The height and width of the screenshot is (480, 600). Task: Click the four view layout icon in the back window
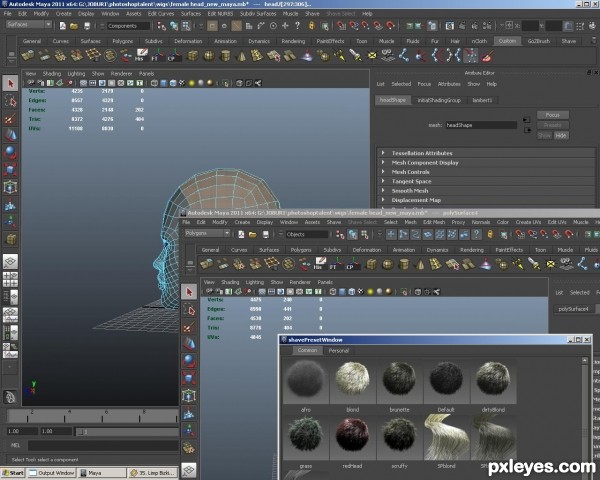click(10, 279)
